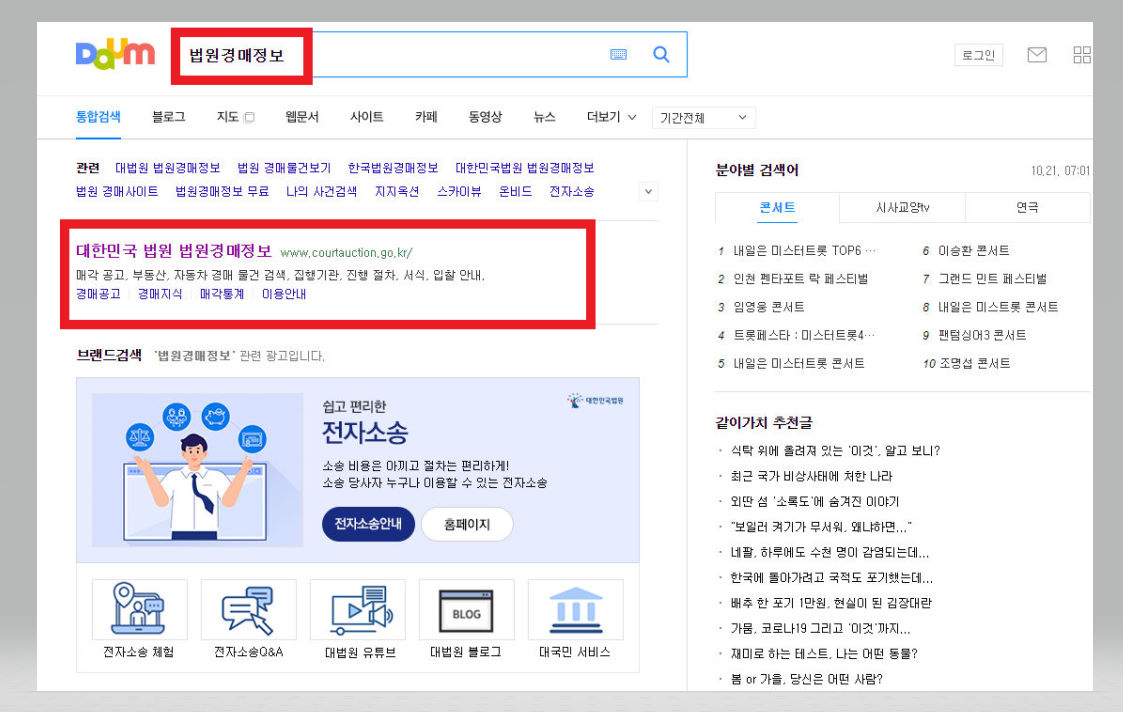Click related search 스카이뷰
1123x712 pixels.
[x=459, y=191]
